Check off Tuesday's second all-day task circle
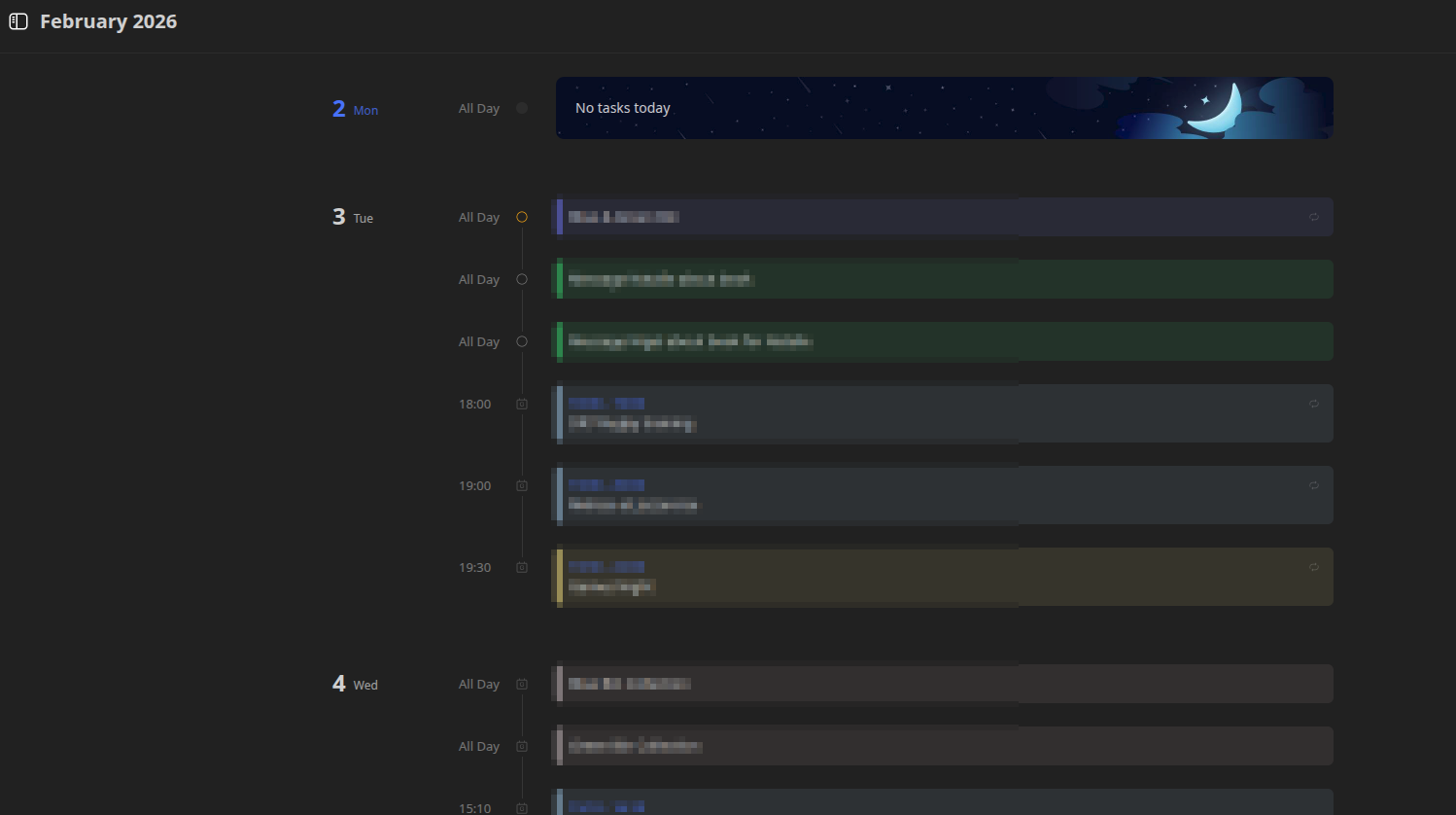 point(522,280)
